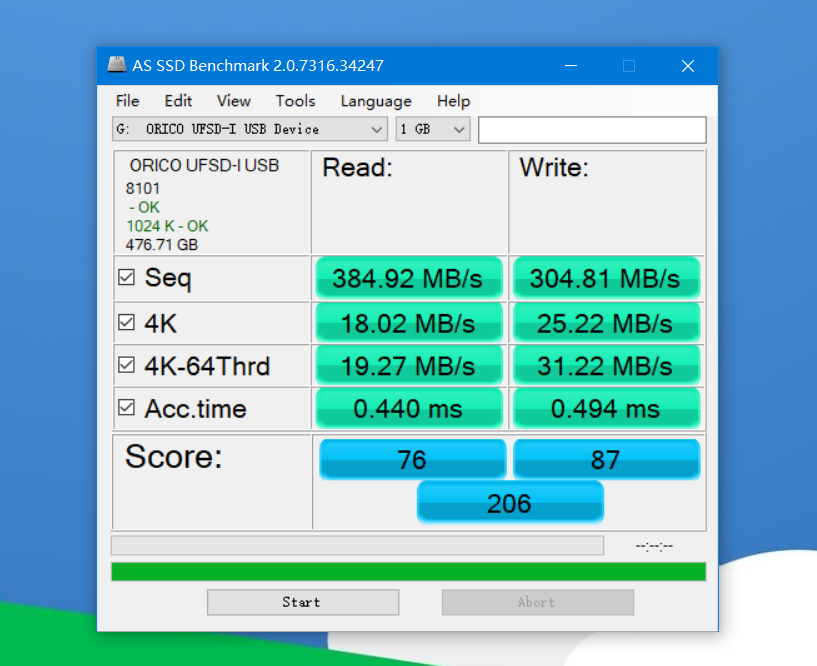The width and height of the screenshot is (817, 666).
Task: Click the write access time 0.494 ms
Action: [606, 409]
